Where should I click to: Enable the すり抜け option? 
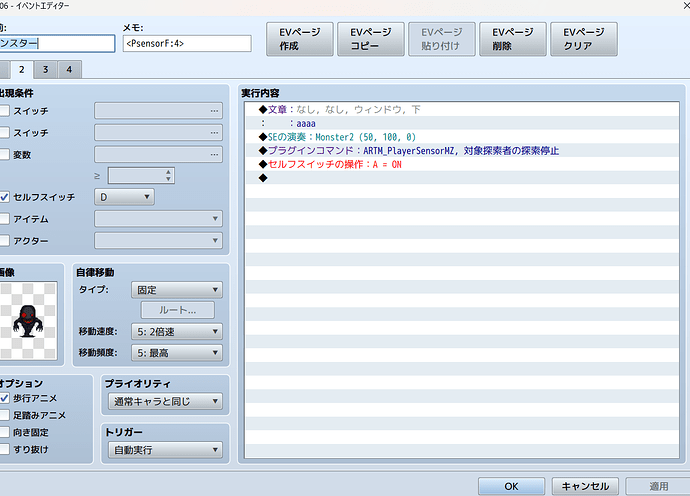4,449
